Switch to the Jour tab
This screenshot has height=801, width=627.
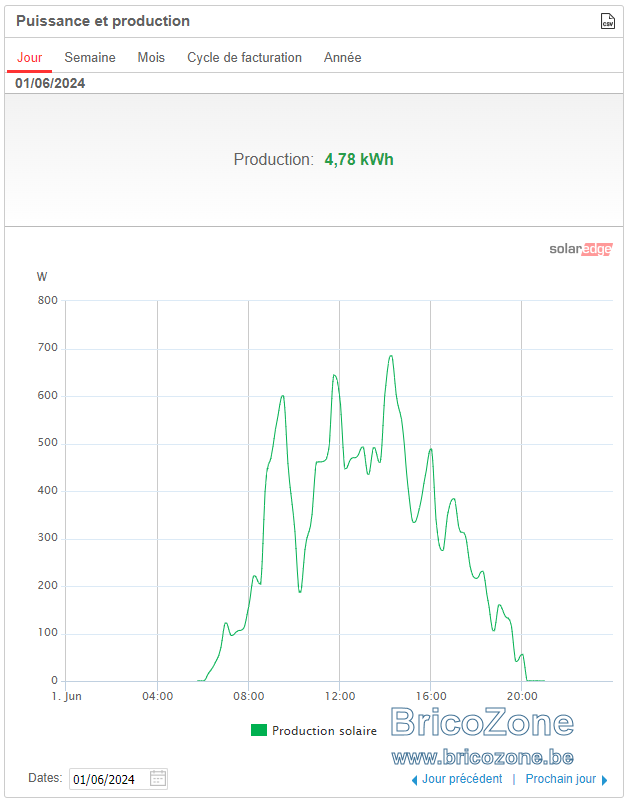pos(30,57)
